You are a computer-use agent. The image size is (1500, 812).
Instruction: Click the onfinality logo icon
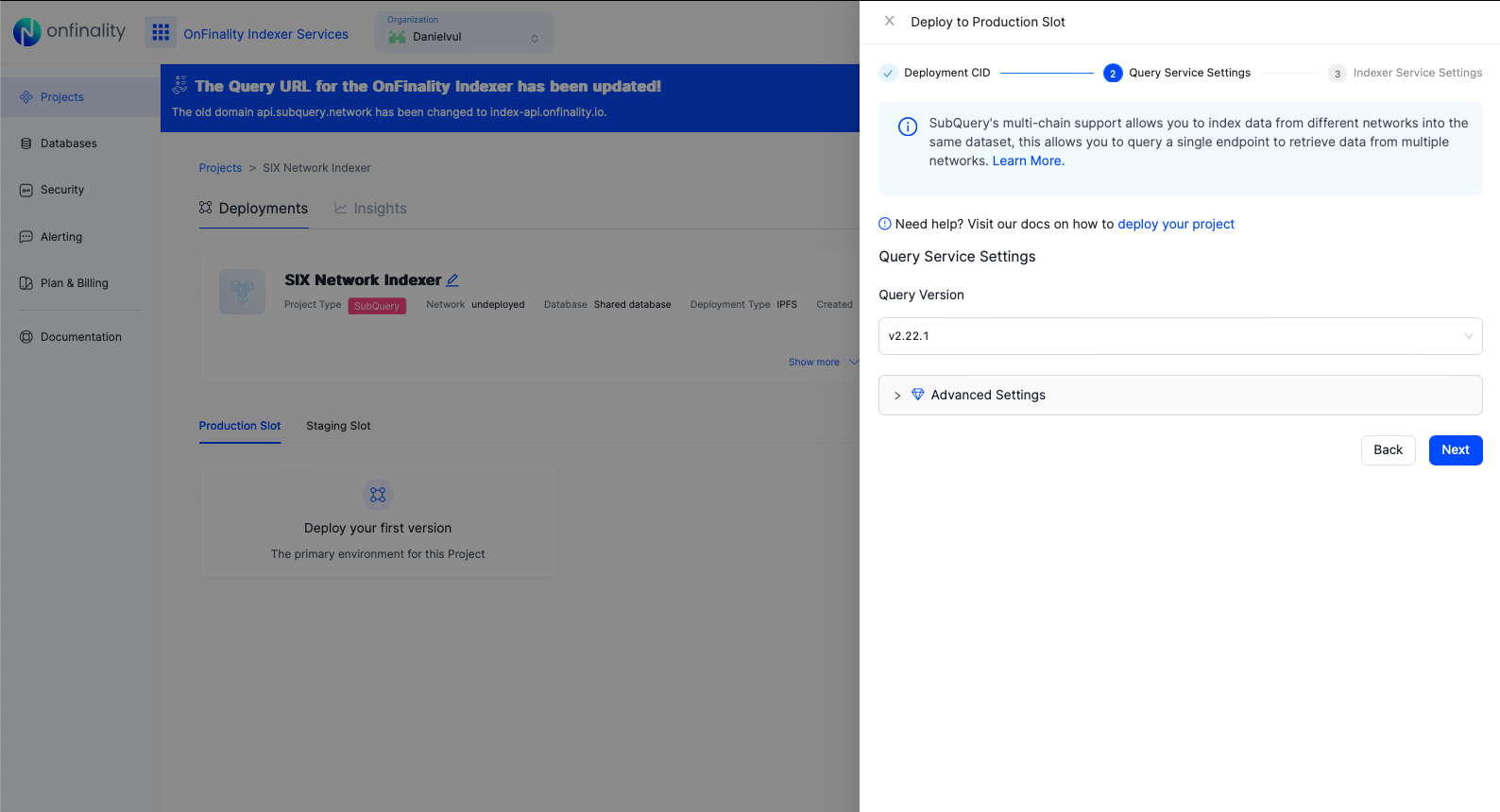(x=26, y=32)
